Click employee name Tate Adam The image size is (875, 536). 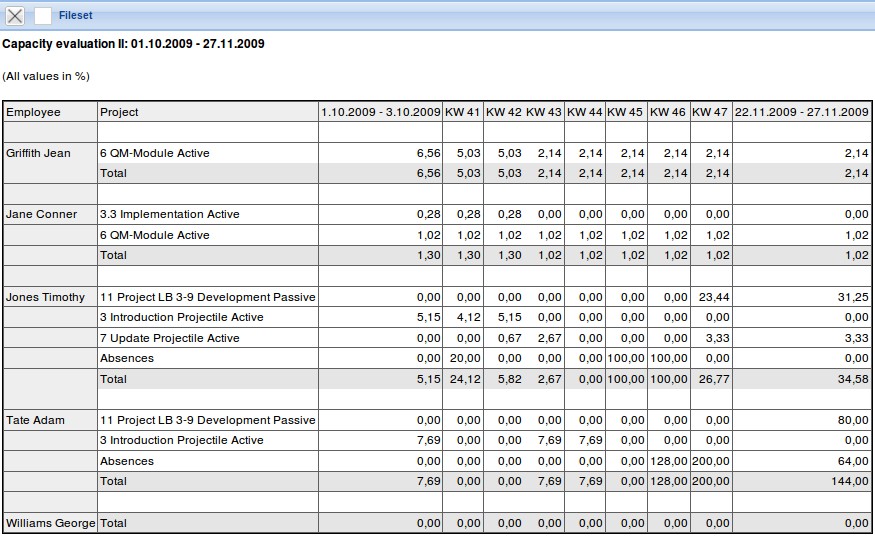(x=35, y=420)
